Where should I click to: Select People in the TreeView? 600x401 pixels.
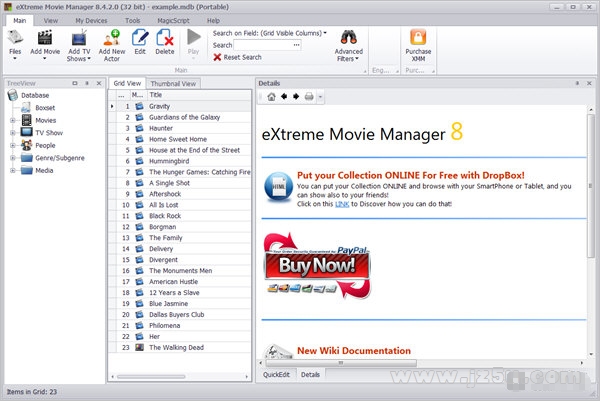(x=45, y=145)
